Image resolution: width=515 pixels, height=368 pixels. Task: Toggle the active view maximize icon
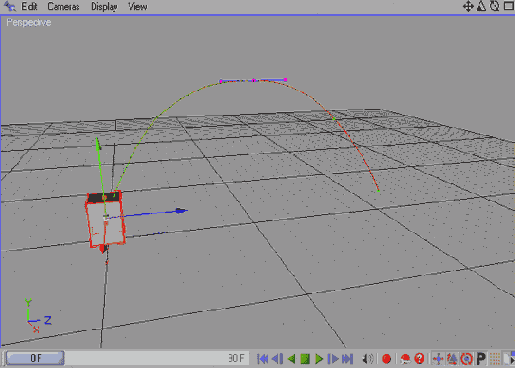tap(509, 6)
